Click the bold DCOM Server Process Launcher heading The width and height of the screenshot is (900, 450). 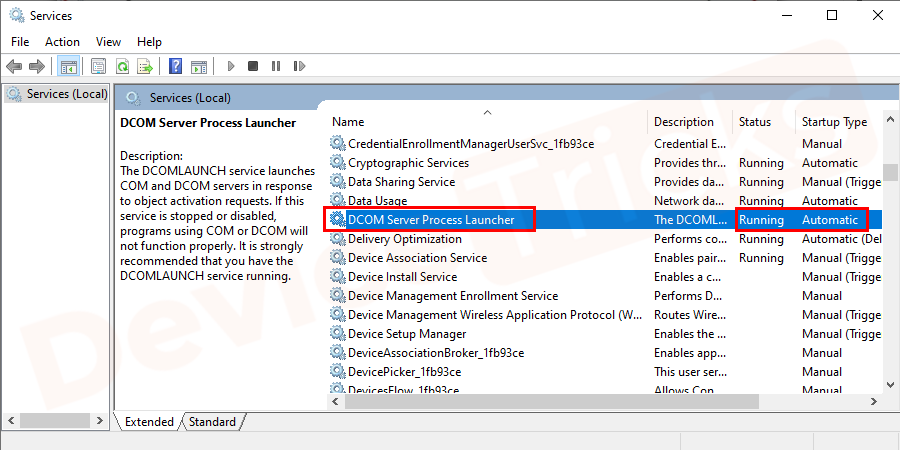coord(208,123)
